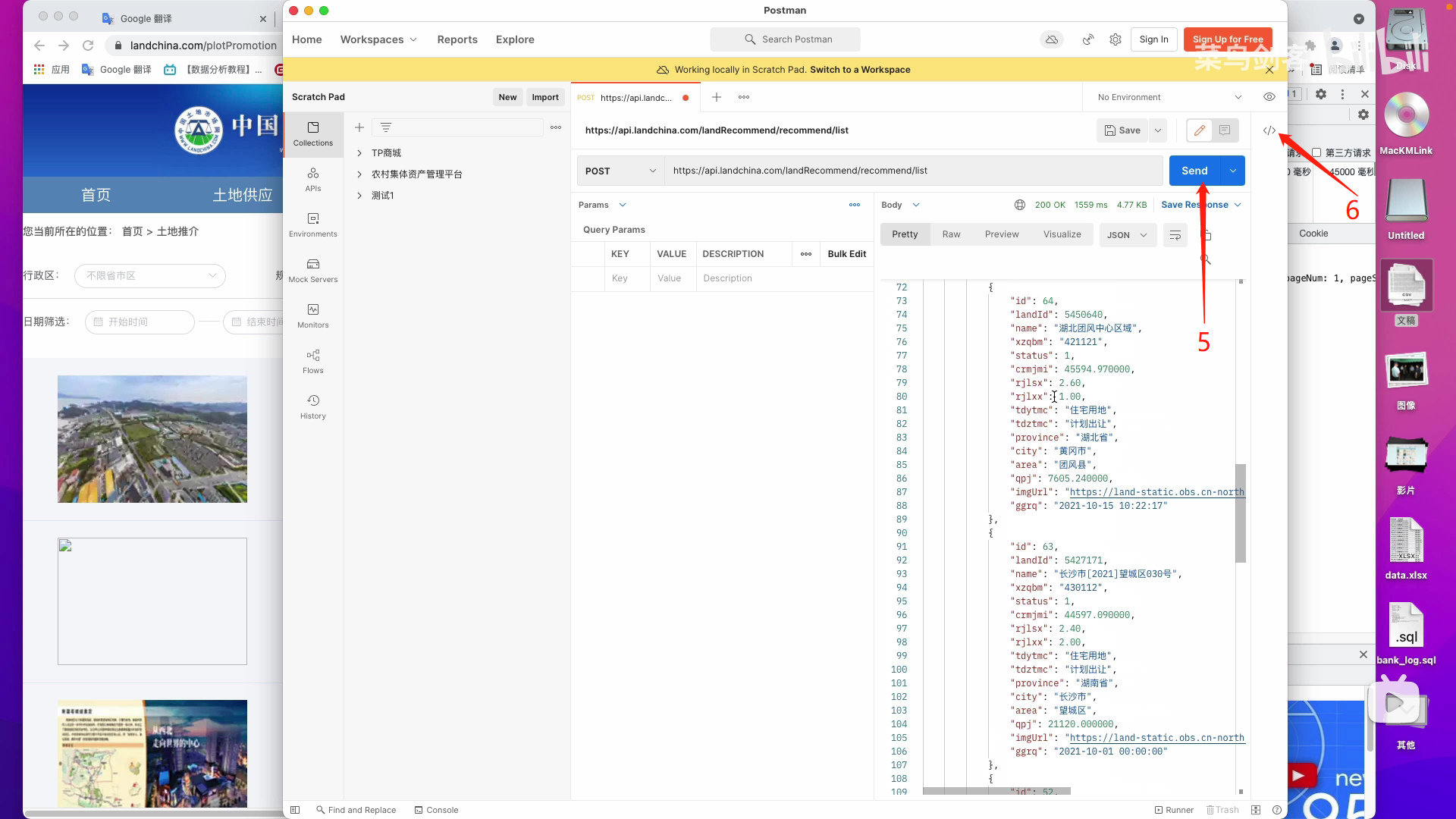Open collections panel more-options ellipsis
Image resolution: width=1456 pixels, height=819 pixels.
point(556,127)
